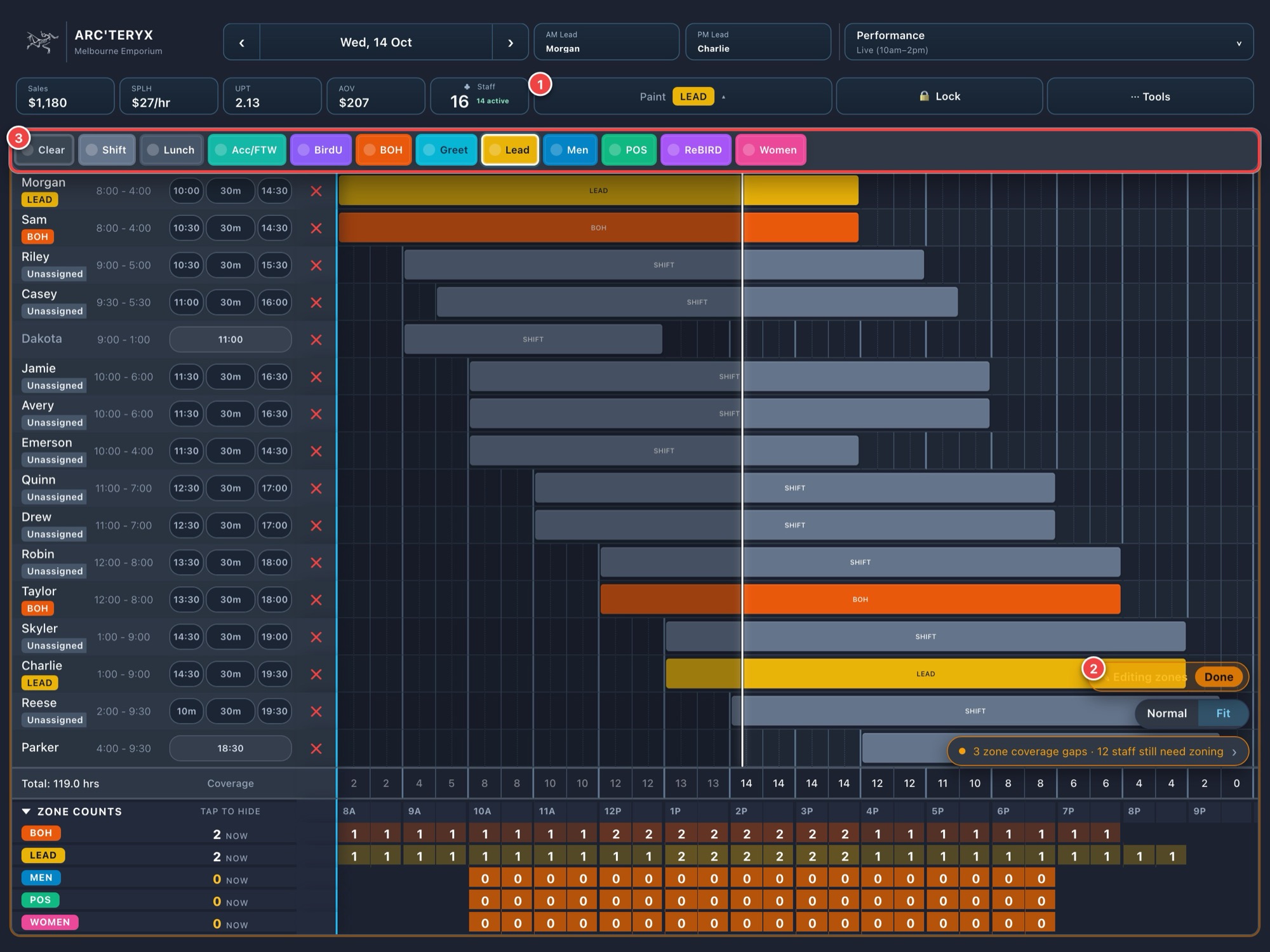This screenshot has height=952, width=1270.
Task: Click the Arc'teryx bird logo
Action: tap(42, 42)
